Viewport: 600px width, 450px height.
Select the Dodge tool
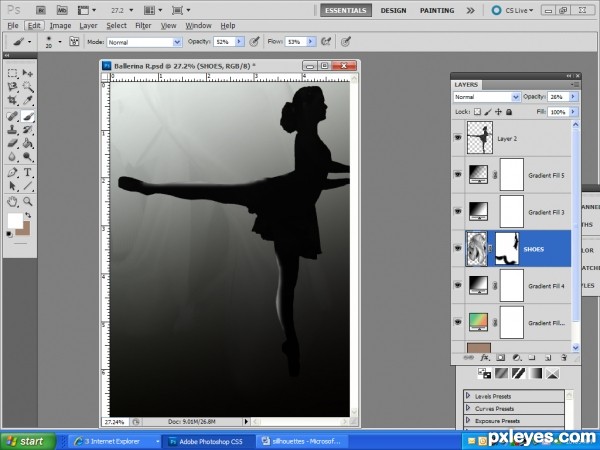[28, 157]
